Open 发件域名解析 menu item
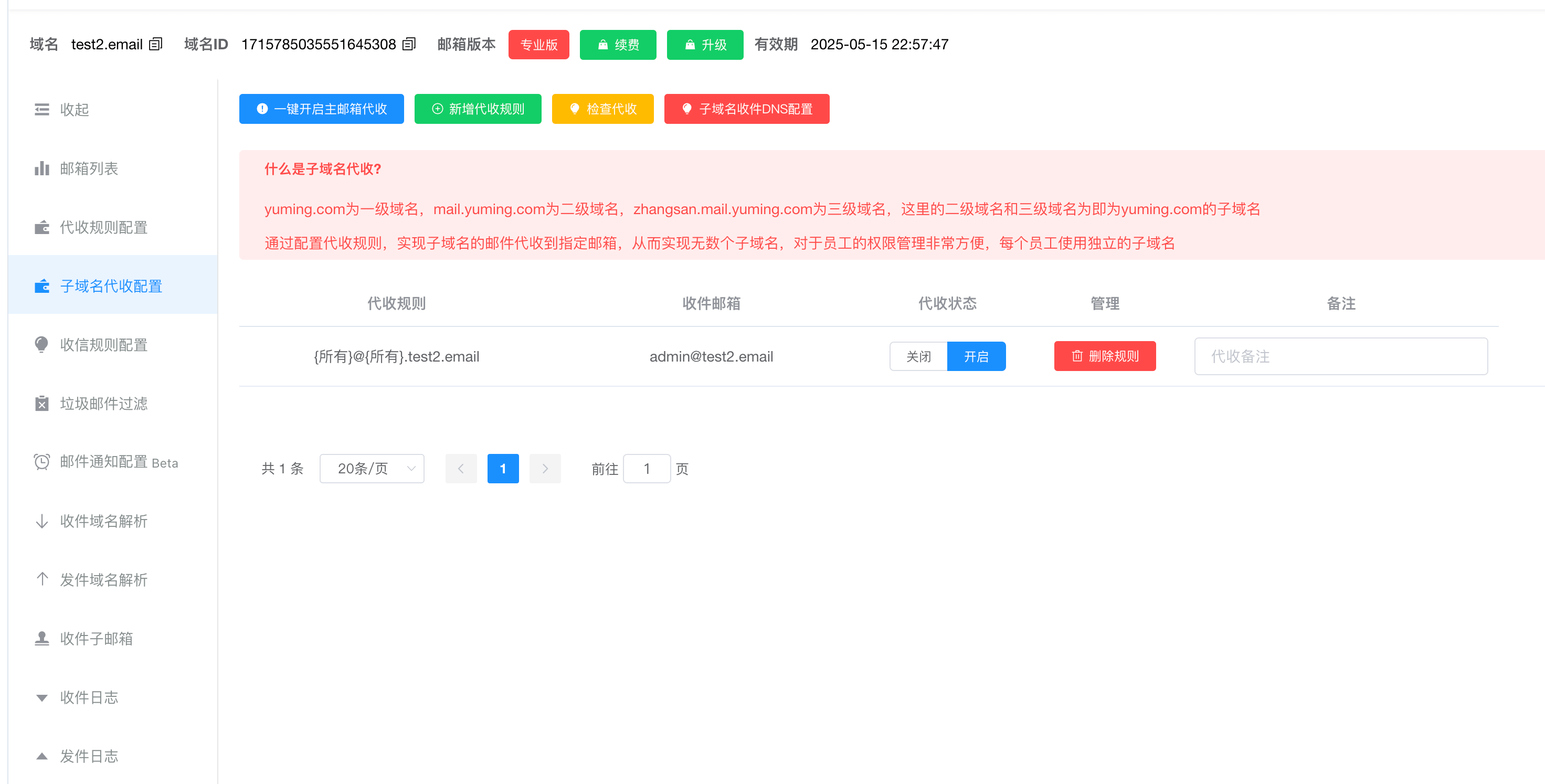 click(113, 580)
